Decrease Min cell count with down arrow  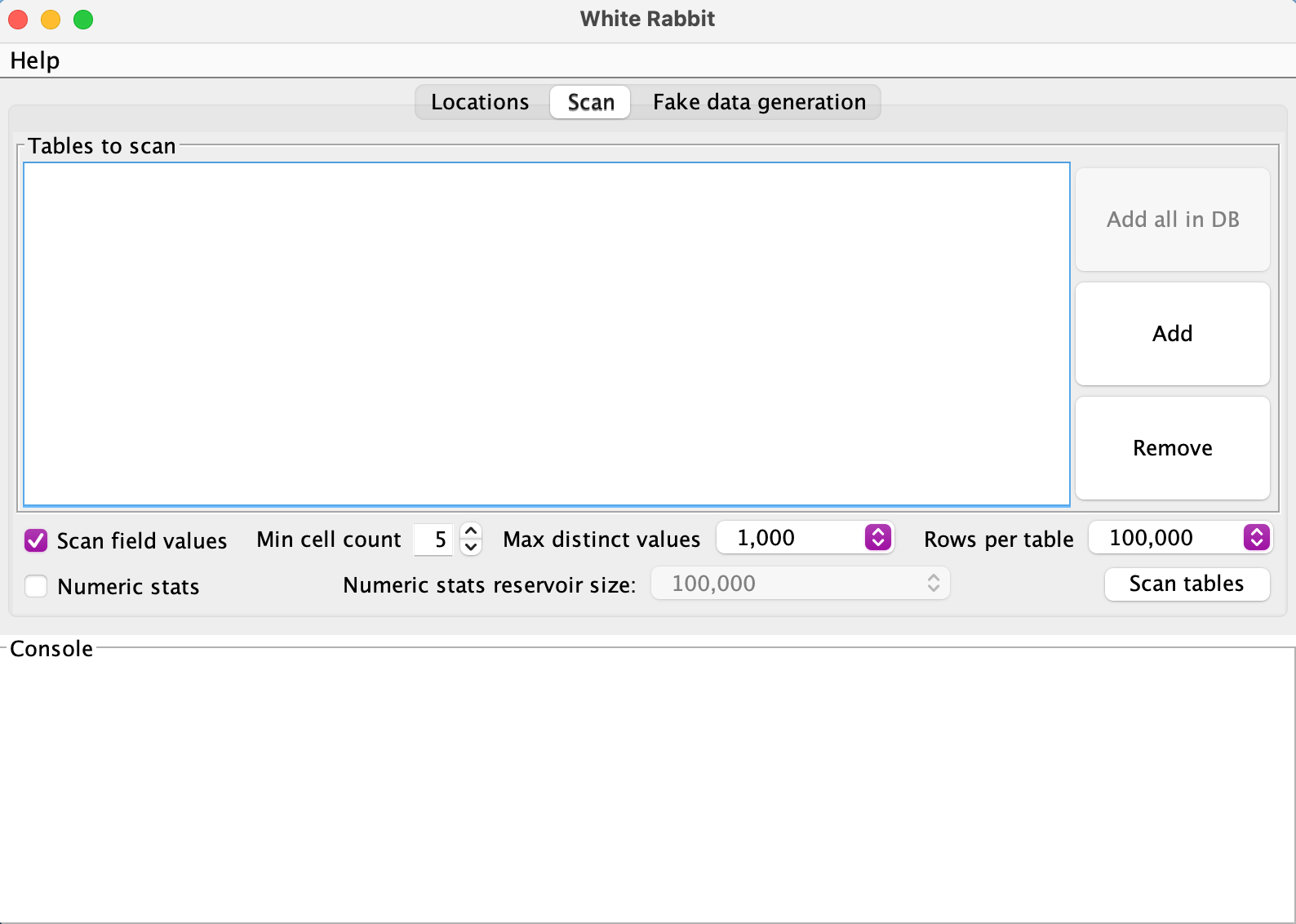(x=471, y=548)
